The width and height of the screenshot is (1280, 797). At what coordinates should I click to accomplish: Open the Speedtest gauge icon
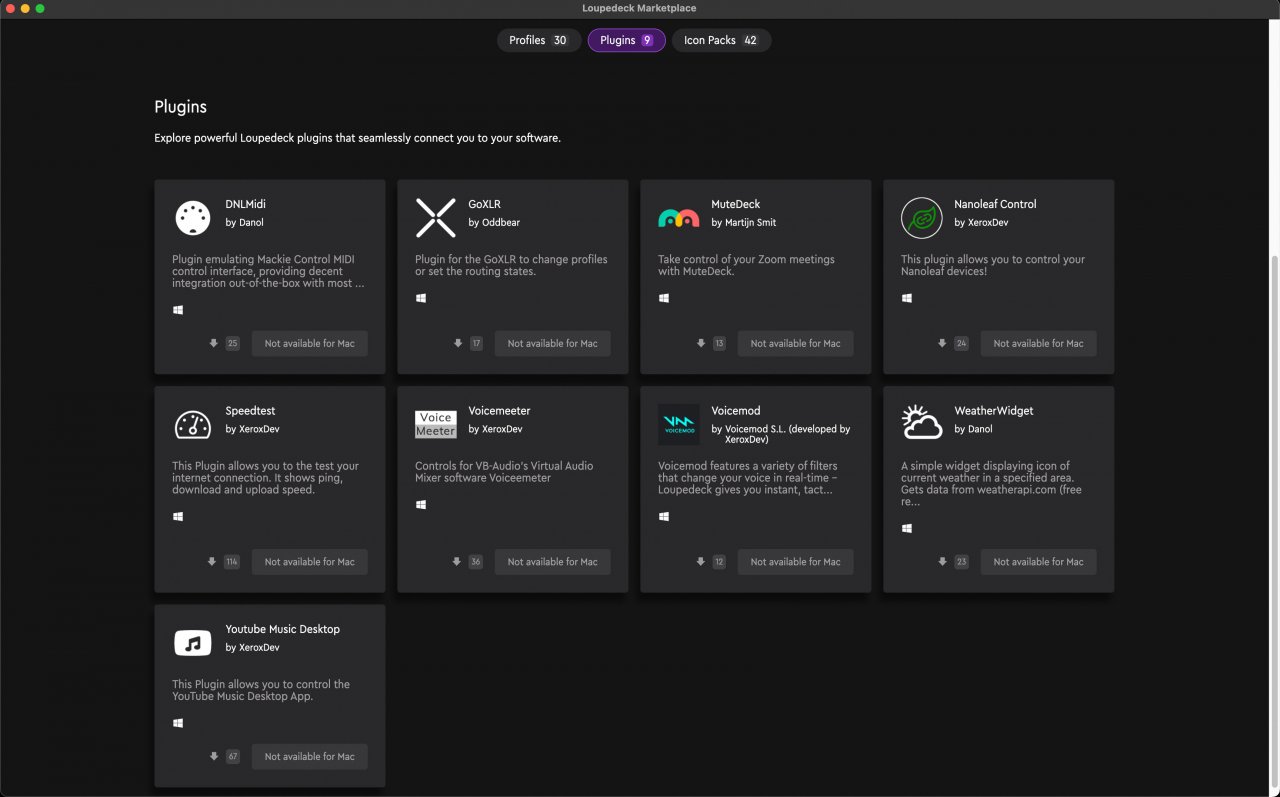click(x=193, y=424)
